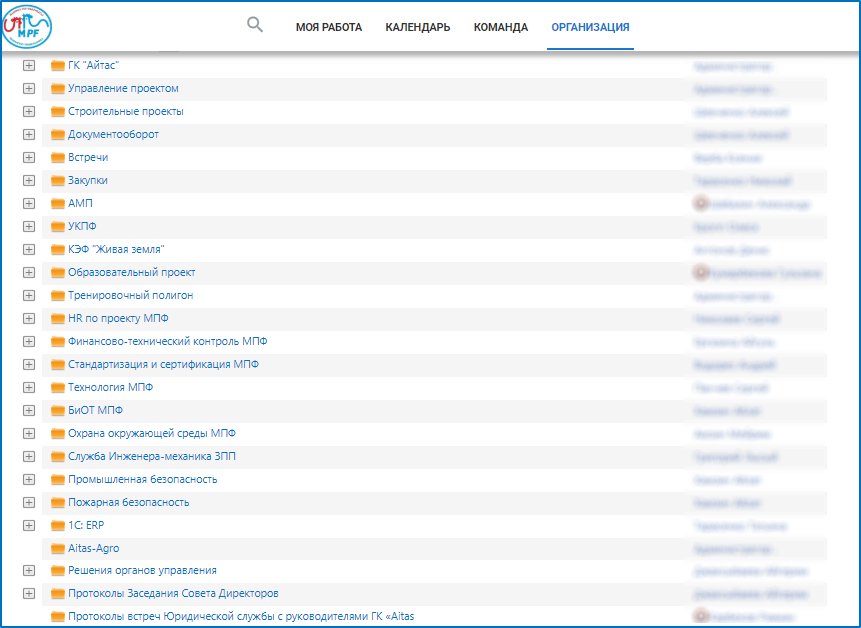
Task: Open the Календарь tab
Action: 418,27
